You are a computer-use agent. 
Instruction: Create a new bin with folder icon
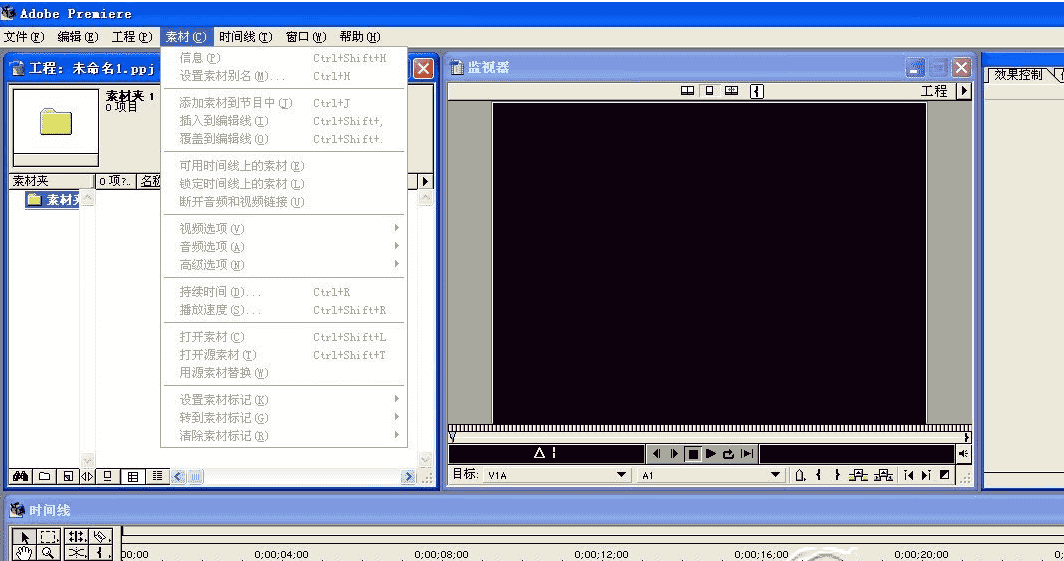pos(44,477)
